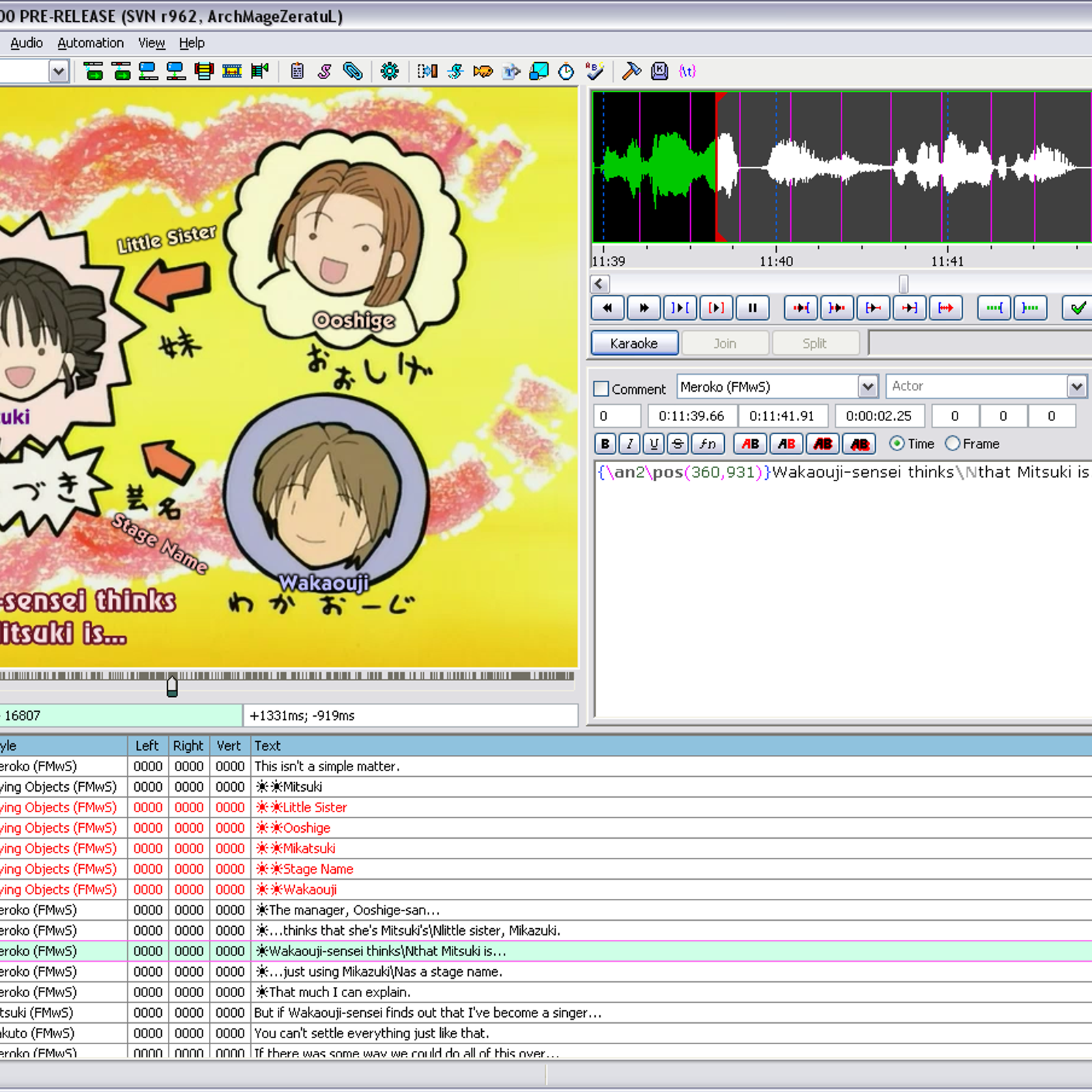Go to previous line in audio controls

(607, 308)
